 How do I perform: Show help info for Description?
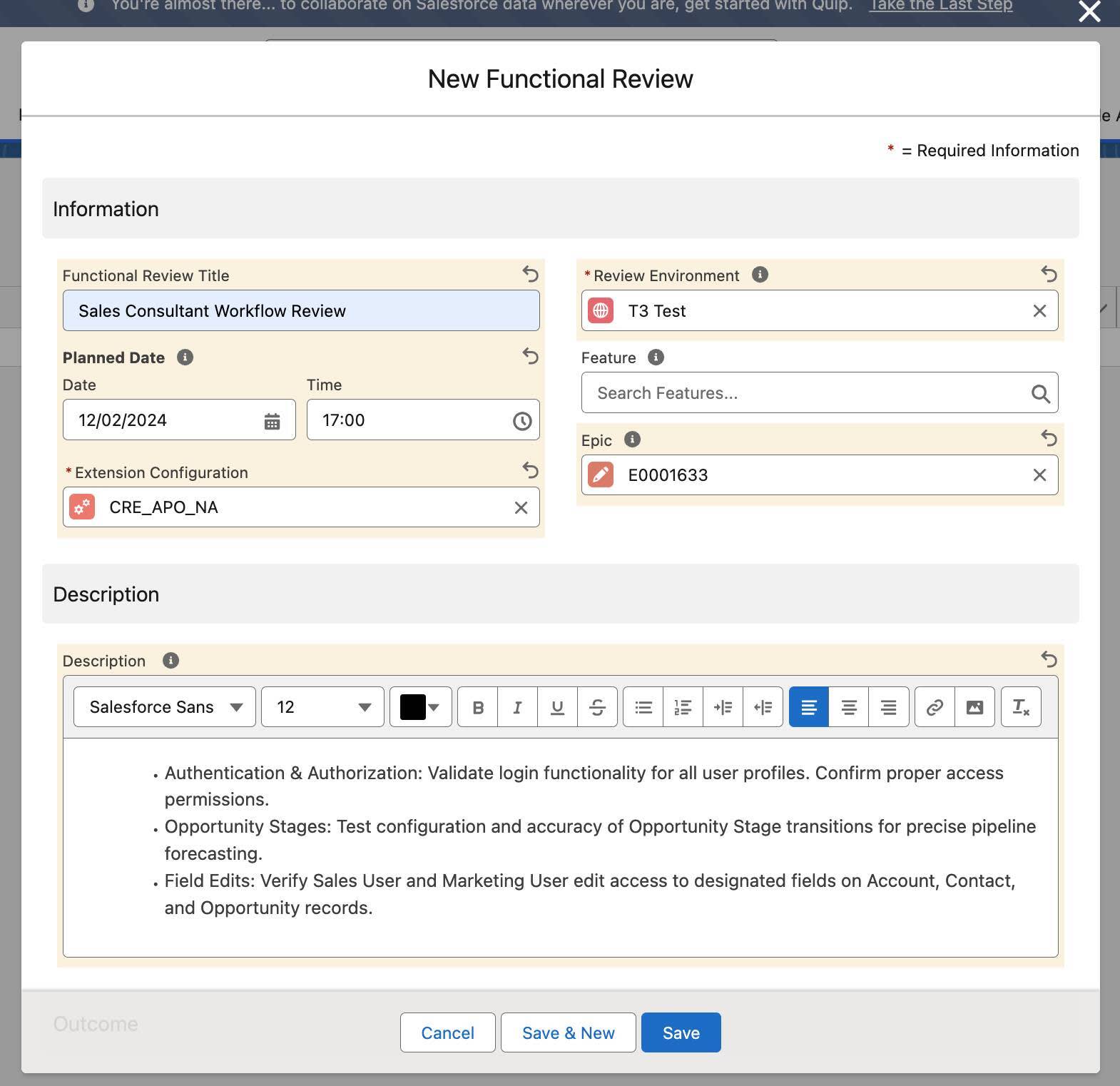click(170, 660)
